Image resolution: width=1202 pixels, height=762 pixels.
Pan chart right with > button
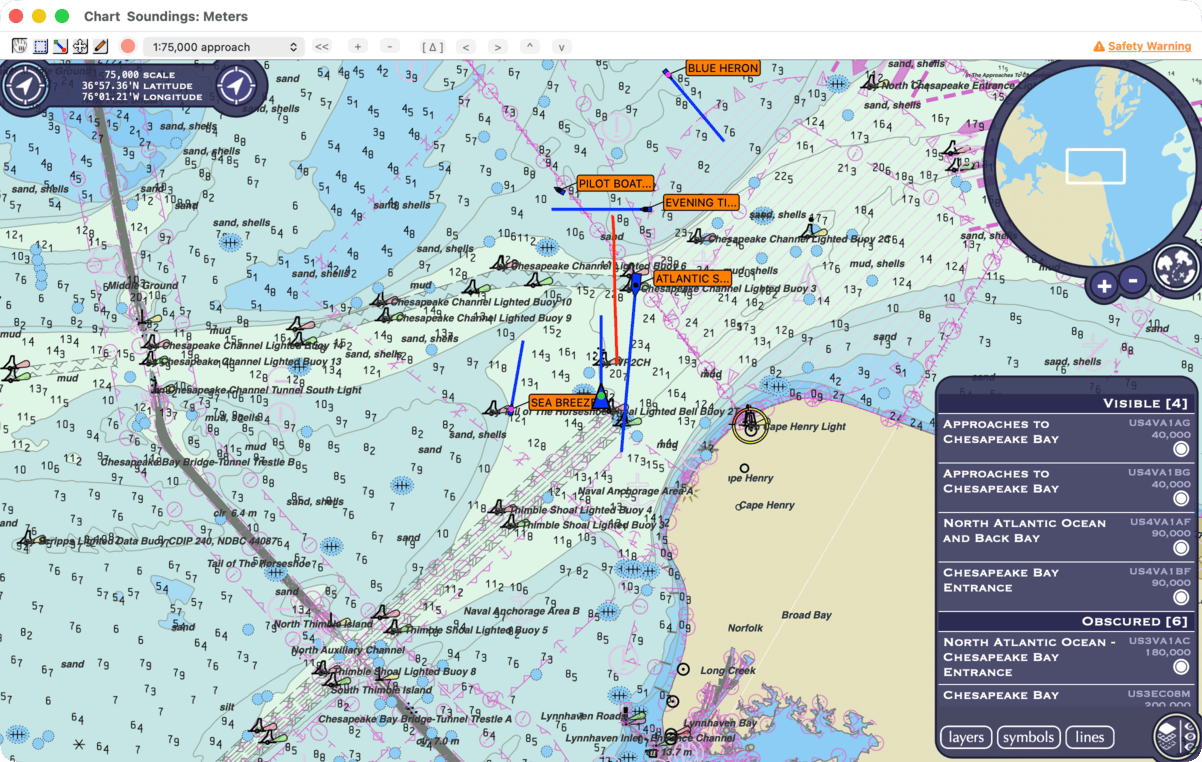(x=497, y=47)
